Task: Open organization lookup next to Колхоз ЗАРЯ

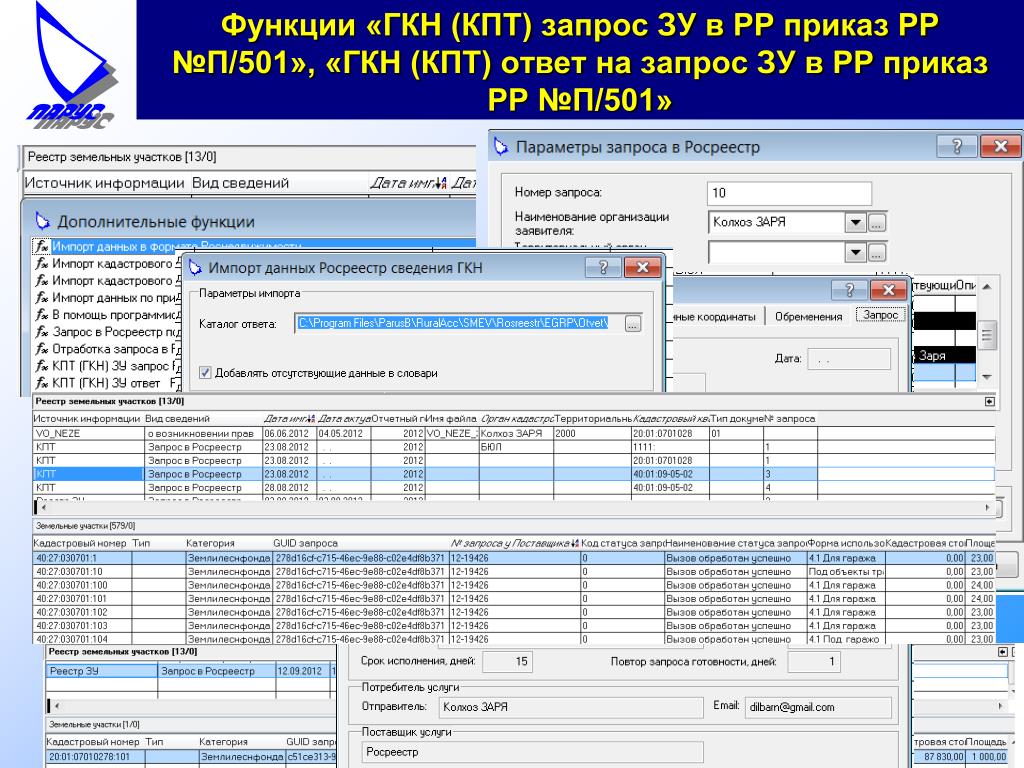Action: click(x=877, y=223)
